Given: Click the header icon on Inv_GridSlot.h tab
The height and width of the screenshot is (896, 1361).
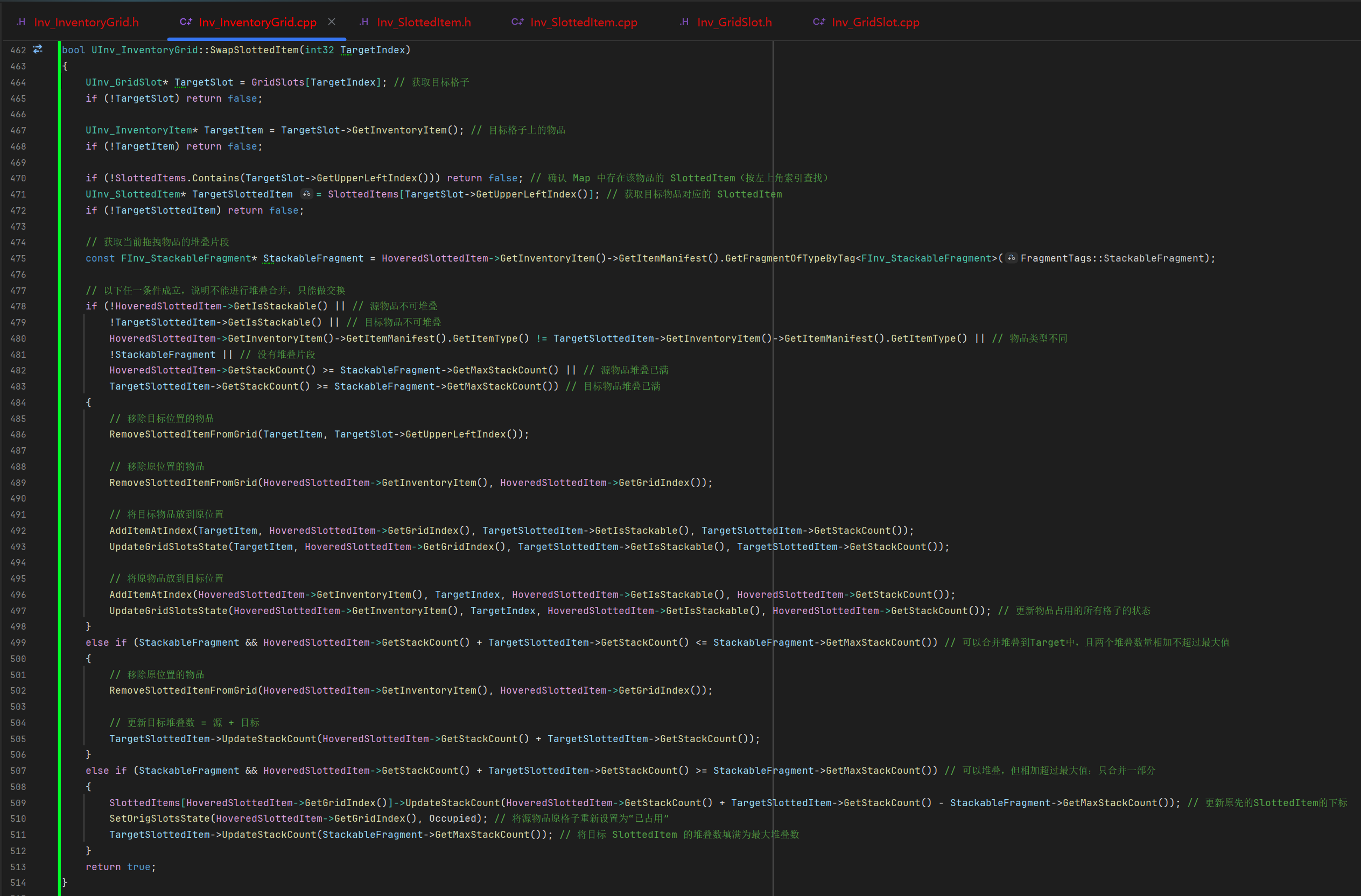Looking at the screenshot, I should pyautogui.click(x=684, y=22).
